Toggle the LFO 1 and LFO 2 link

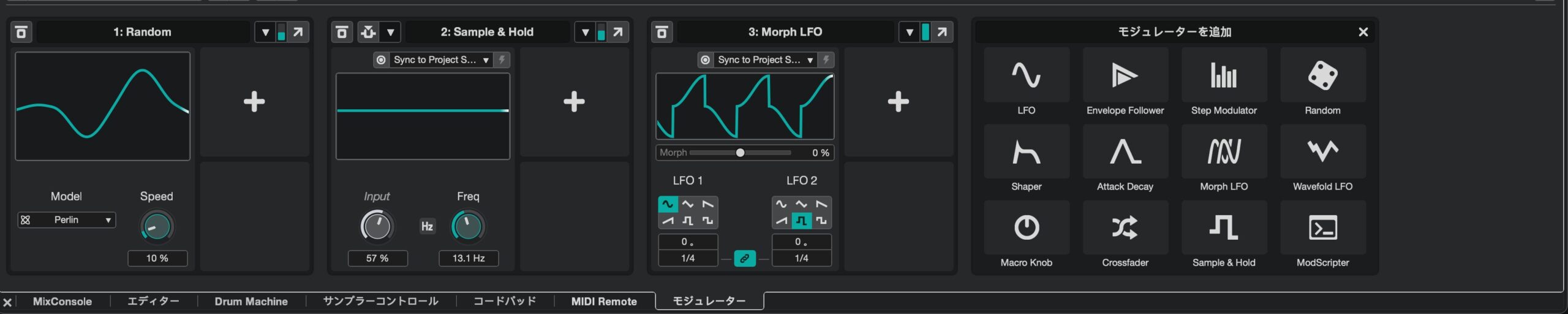[x=744, y=259]
